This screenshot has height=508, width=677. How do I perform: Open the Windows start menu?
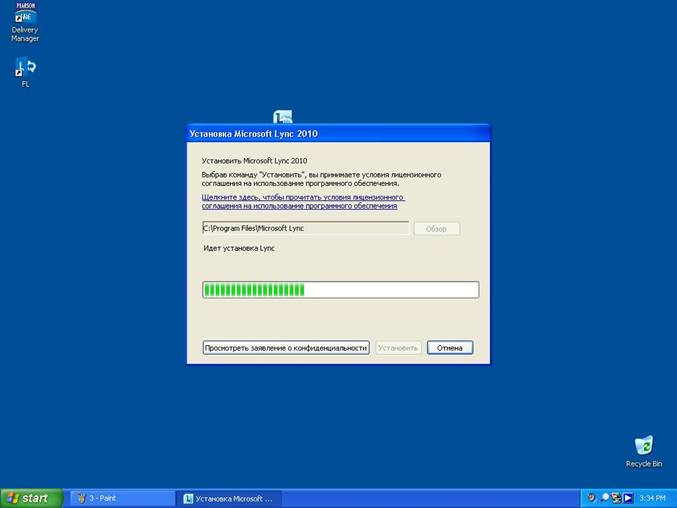point(32,498)
